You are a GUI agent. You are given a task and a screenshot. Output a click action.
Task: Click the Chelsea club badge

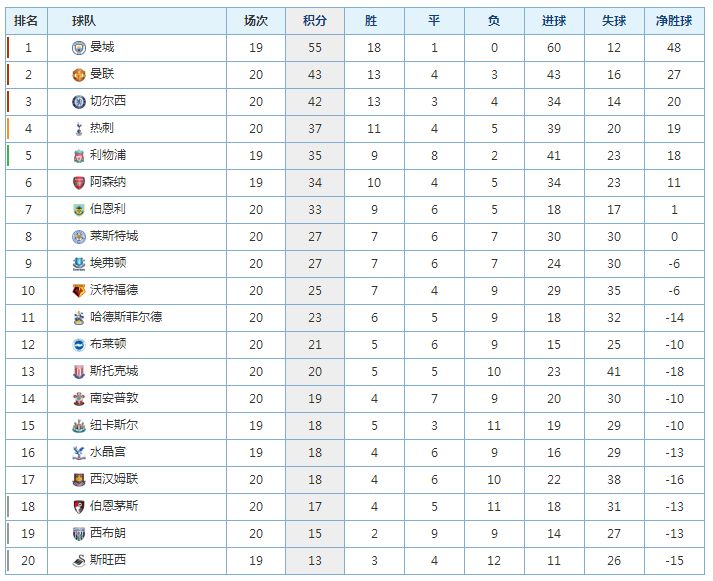(79, 102)
